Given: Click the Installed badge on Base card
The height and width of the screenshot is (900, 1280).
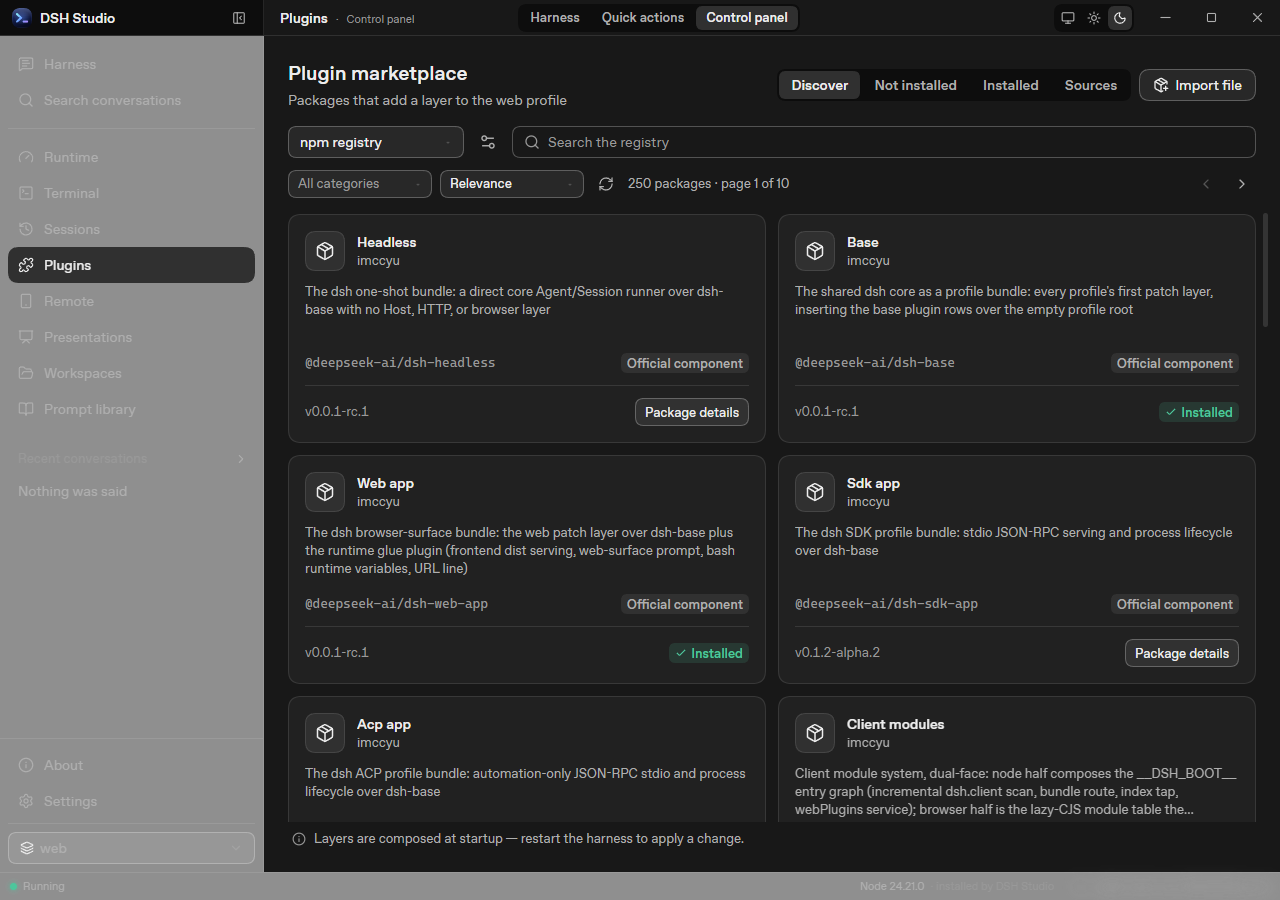Looking at the screenshot, I should (x=1199, y=412).
